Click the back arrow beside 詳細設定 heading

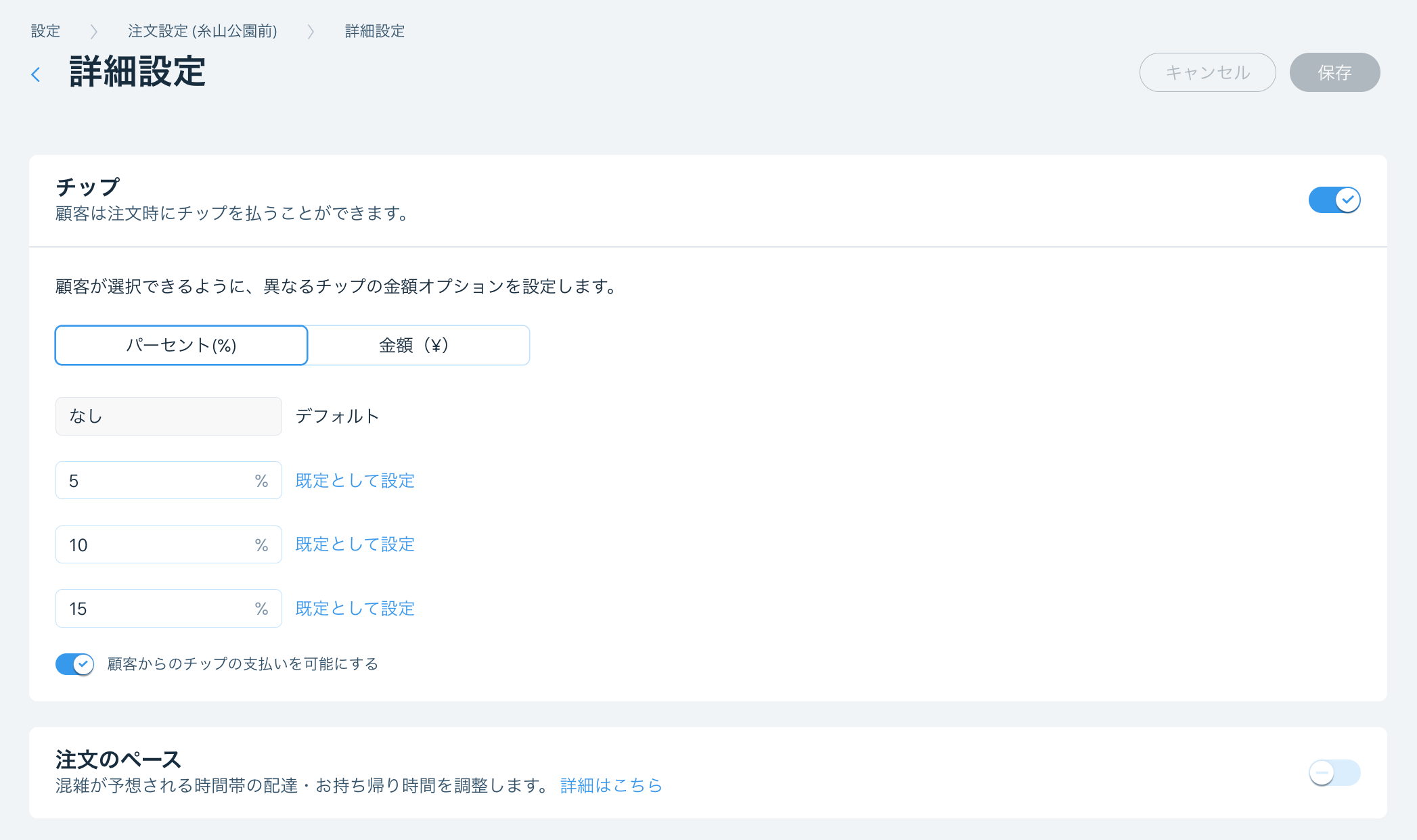36,74
